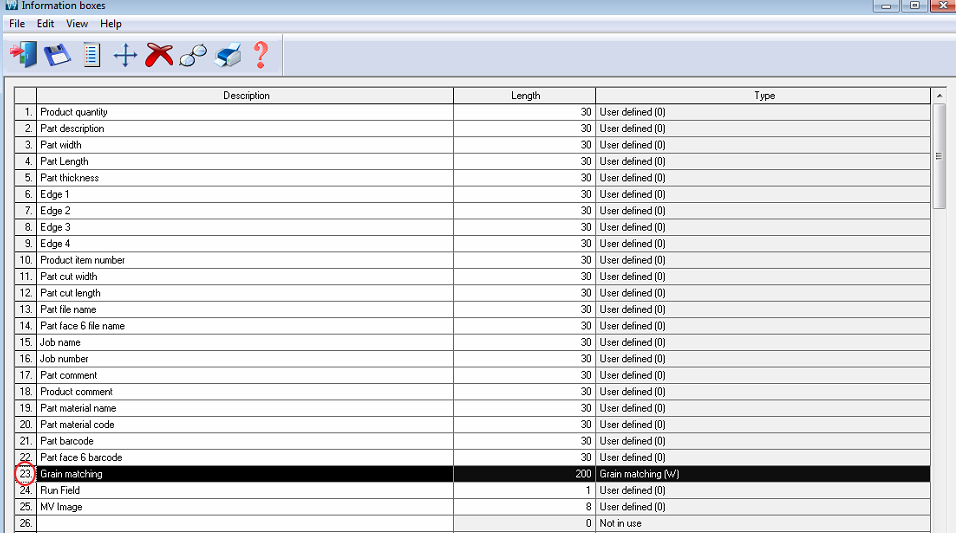
Task: Click the Description column header
Action: click(x=246, y=96)
